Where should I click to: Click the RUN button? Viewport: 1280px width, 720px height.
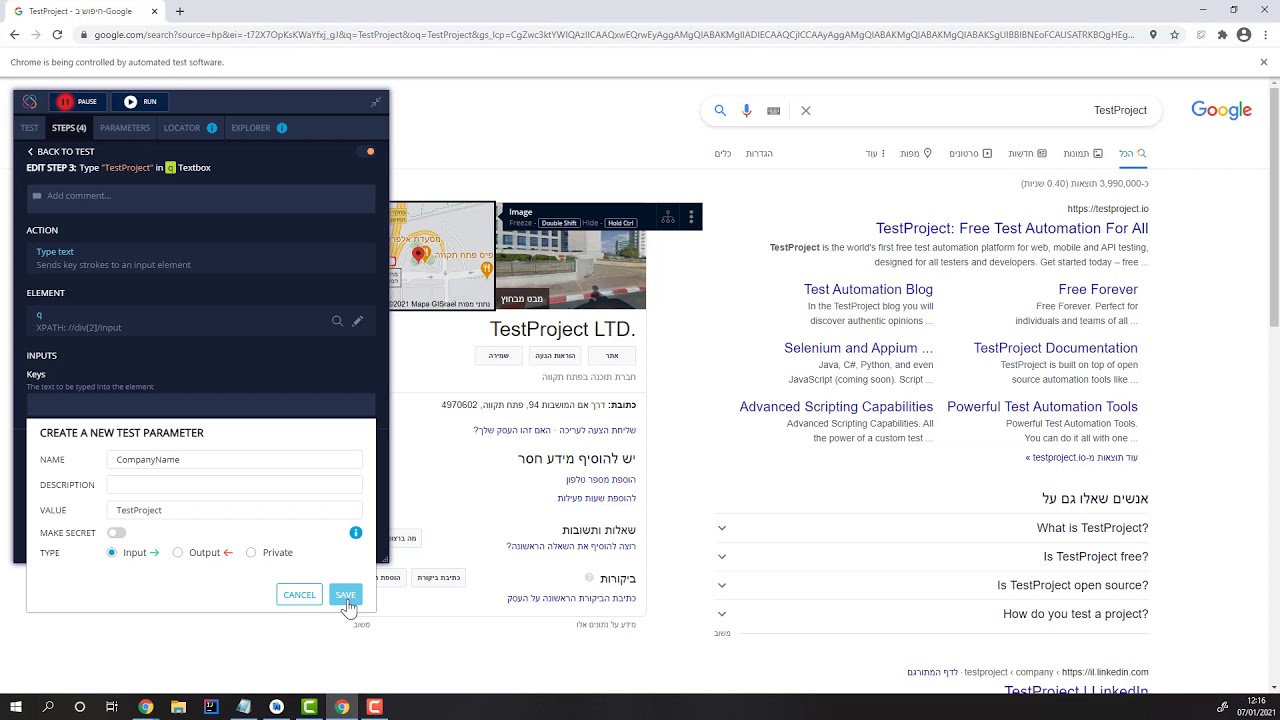click(140, 102)
